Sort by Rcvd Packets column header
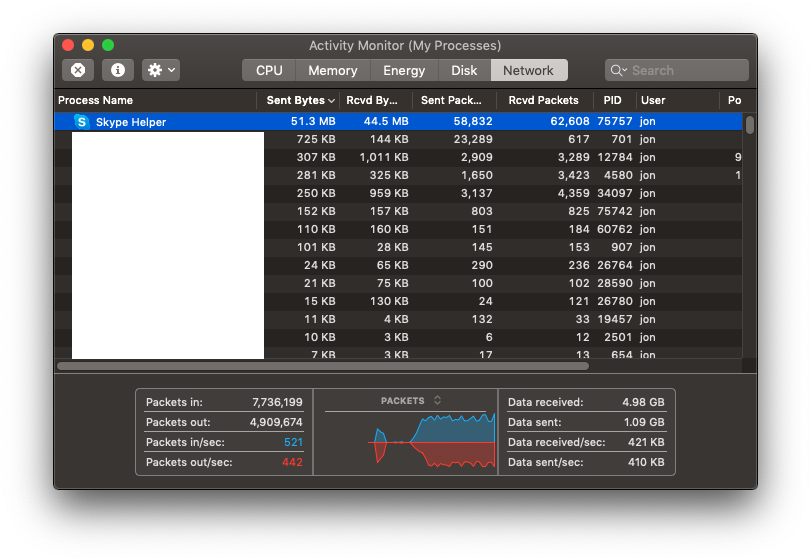 543,100
